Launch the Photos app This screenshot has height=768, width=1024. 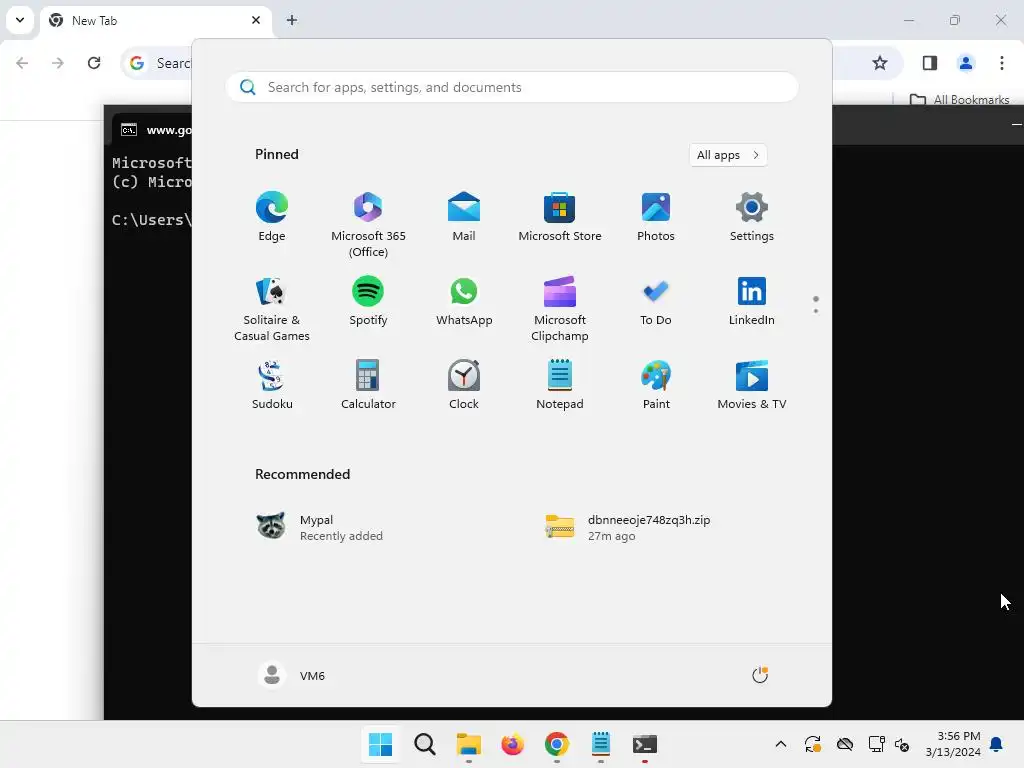pos(656,217)
